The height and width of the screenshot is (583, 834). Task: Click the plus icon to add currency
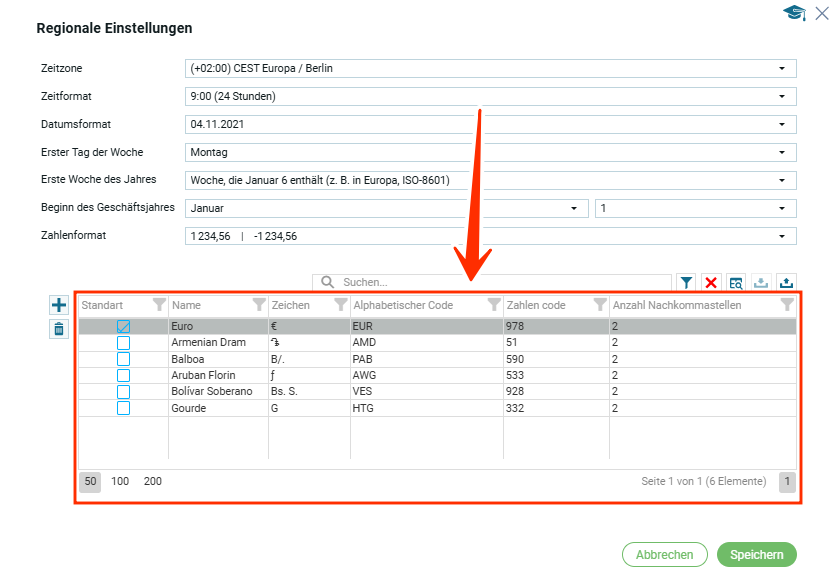(59, 305)
